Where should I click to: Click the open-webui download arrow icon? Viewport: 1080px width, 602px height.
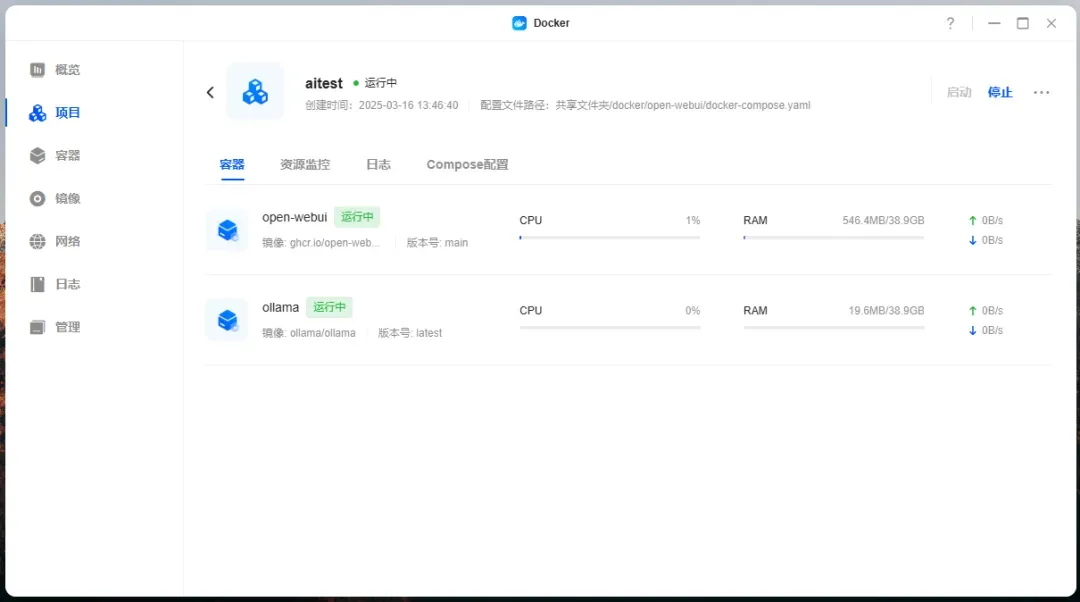coord(973,240)
